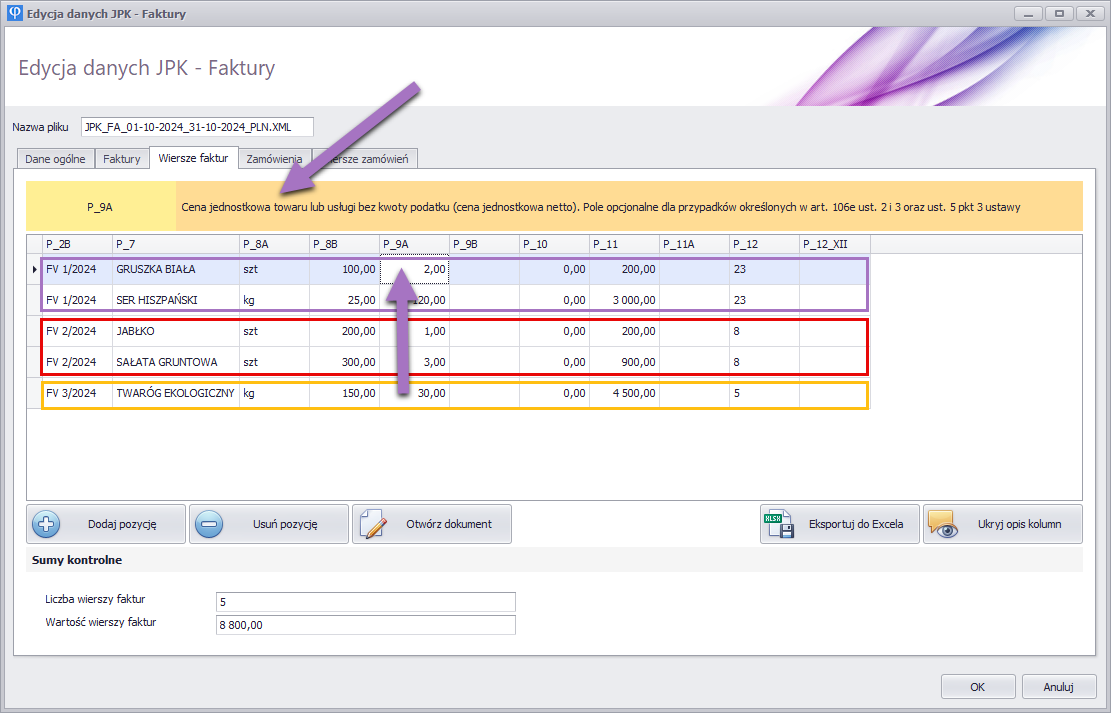Sort by the P_7 column header
Image resolution: width=1111 pixels, height=713 pixels.
coord(175,244)
